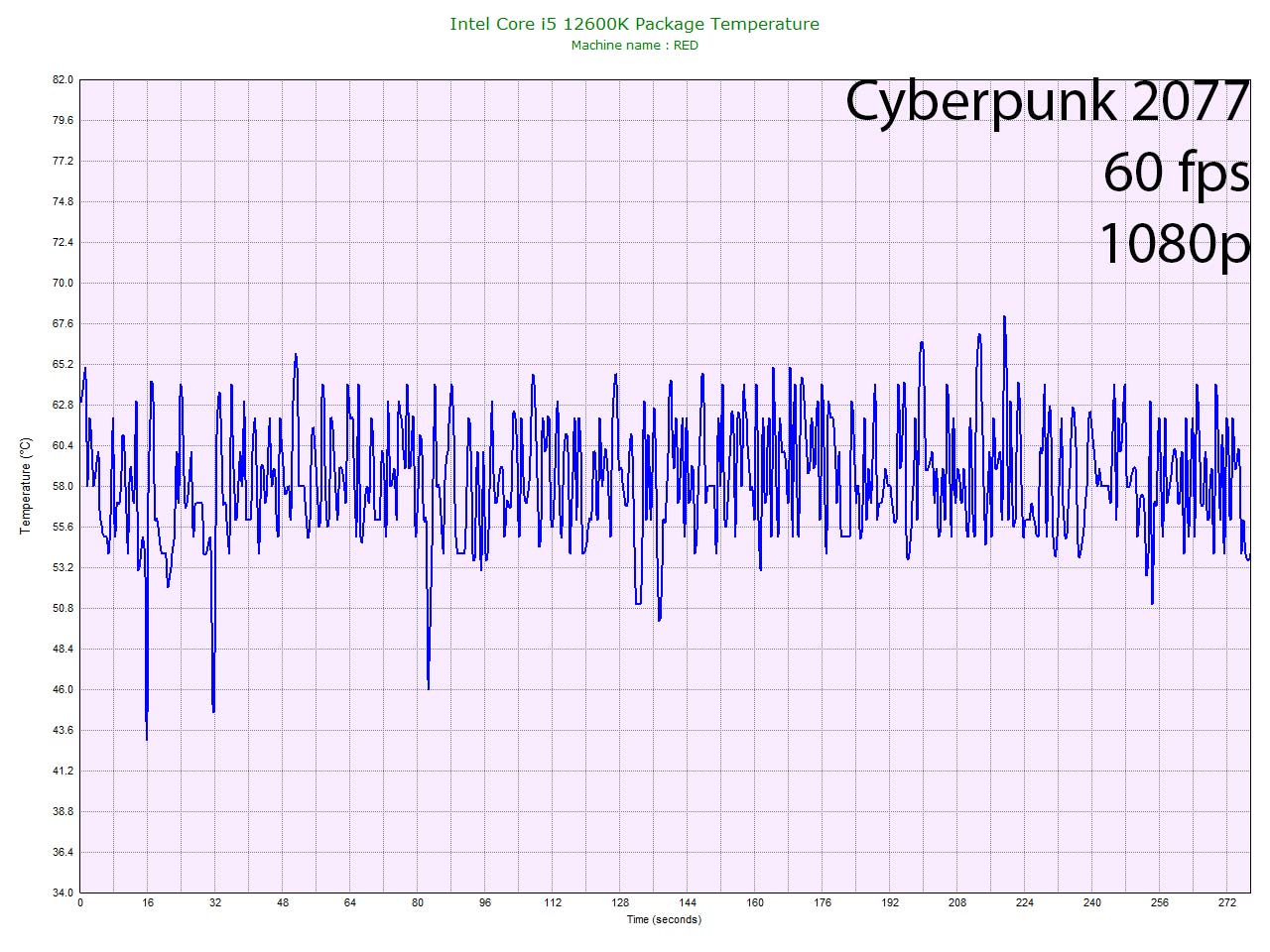Select the Temperature (°C) vertical axis label
Viewport: 1270px width, 952px height.
coord(26,486)
